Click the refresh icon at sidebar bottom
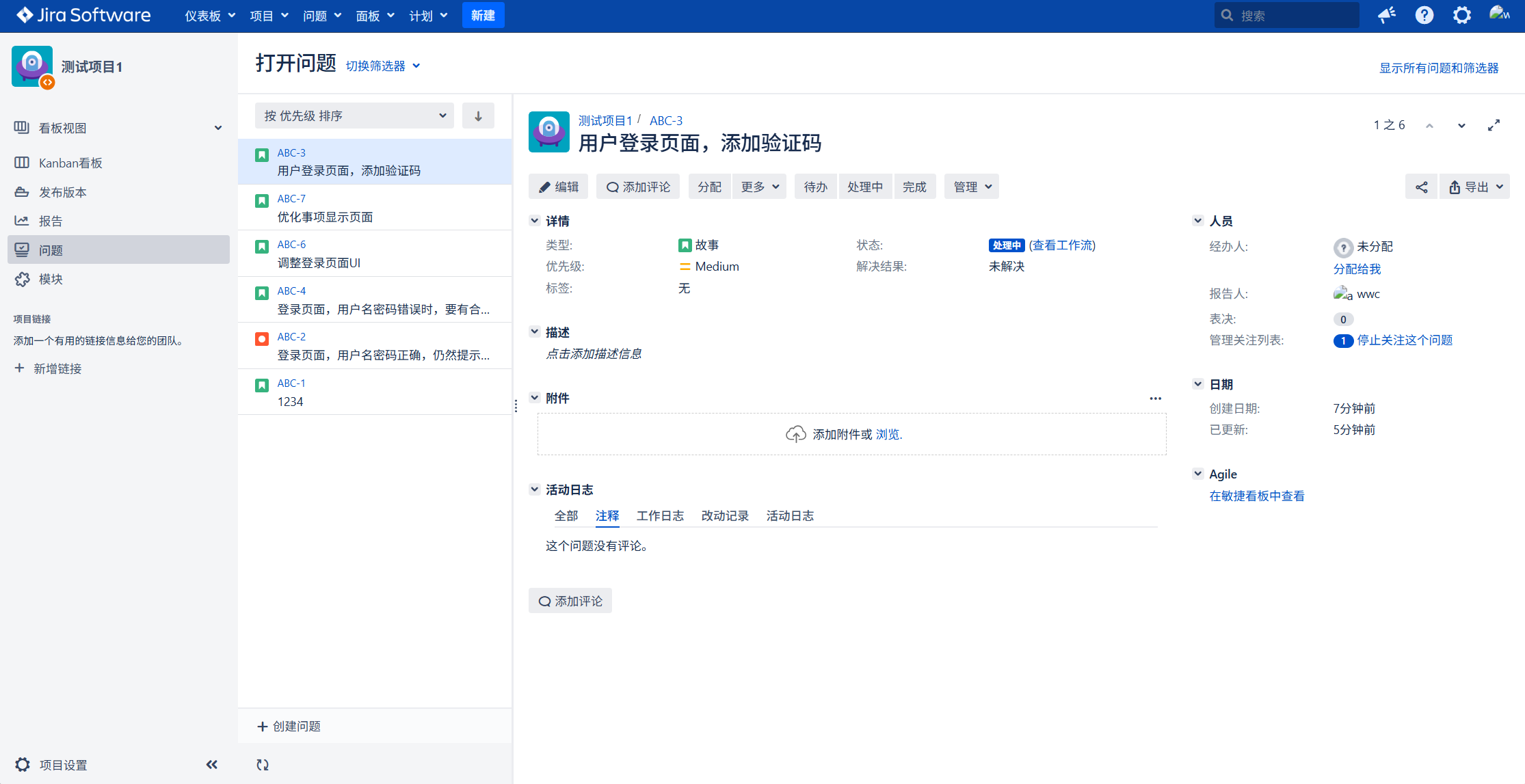 pyautogui.click(x=262, y=764)
